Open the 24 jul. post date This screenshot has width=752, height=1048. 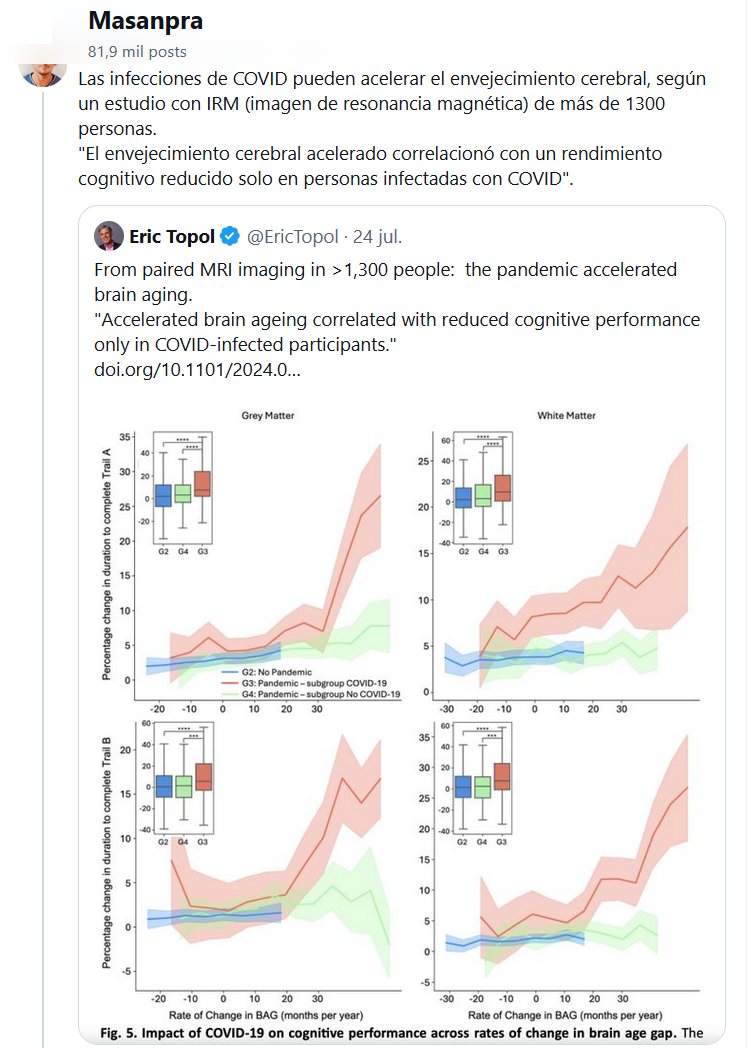pyautogui.click(x=377, y=237)
